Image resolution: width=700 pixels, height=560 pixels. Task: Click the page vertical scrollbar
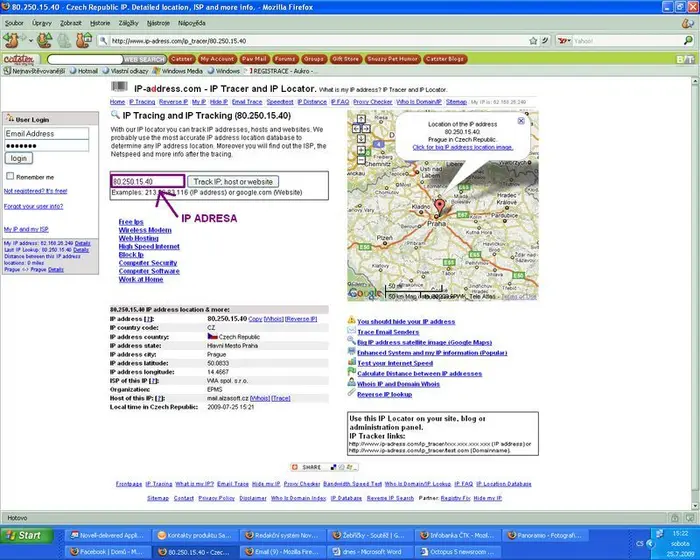(695, 293)
